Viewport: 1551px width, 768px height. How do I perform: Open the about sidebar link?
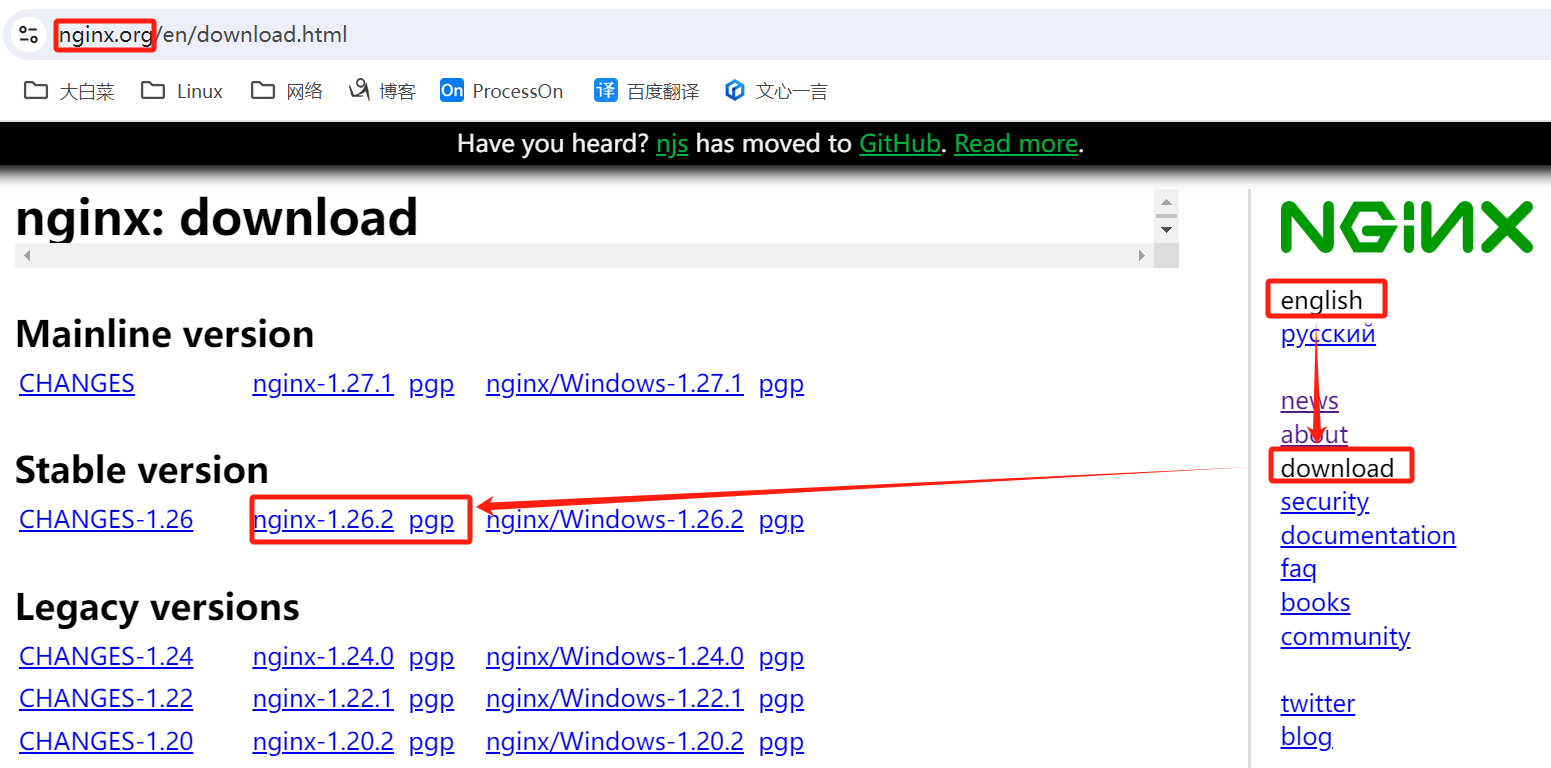point(1314,434)
